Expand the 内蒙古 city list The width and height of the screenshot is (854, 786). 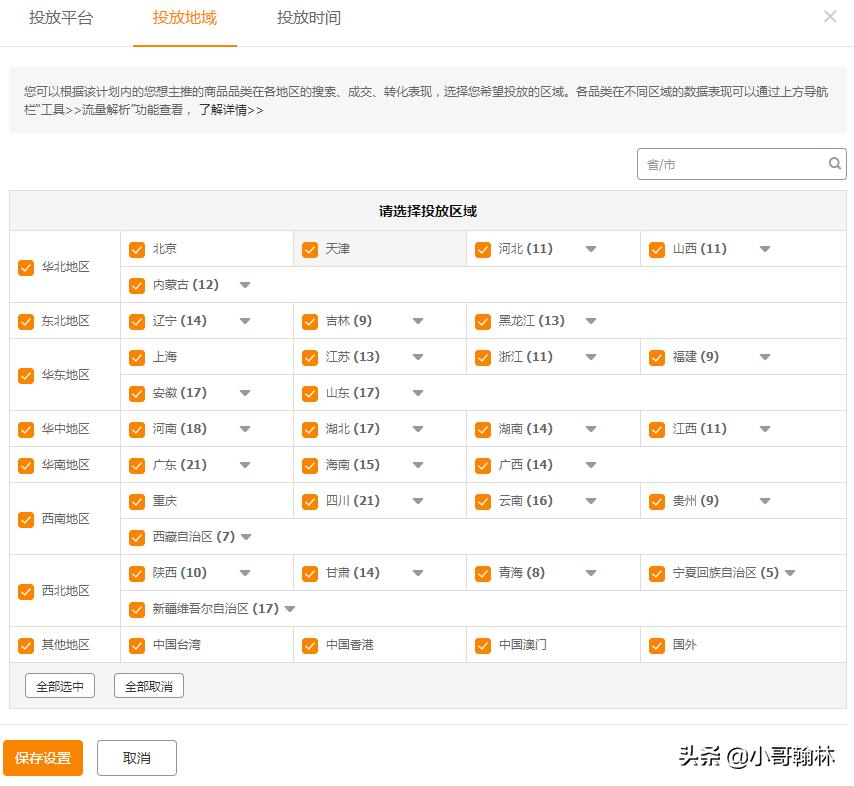tap(245, 285)
